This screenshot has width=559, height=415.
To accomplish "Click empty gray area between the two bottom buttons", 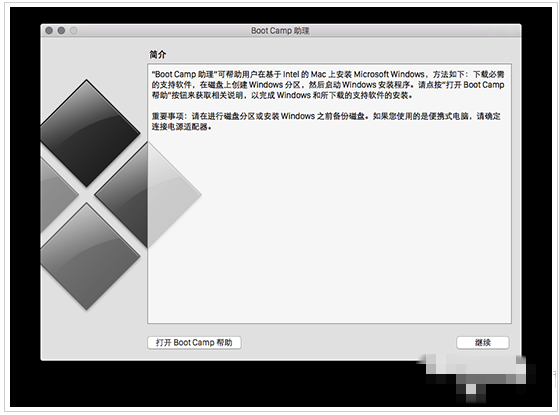I will click(x=349, y=343).
